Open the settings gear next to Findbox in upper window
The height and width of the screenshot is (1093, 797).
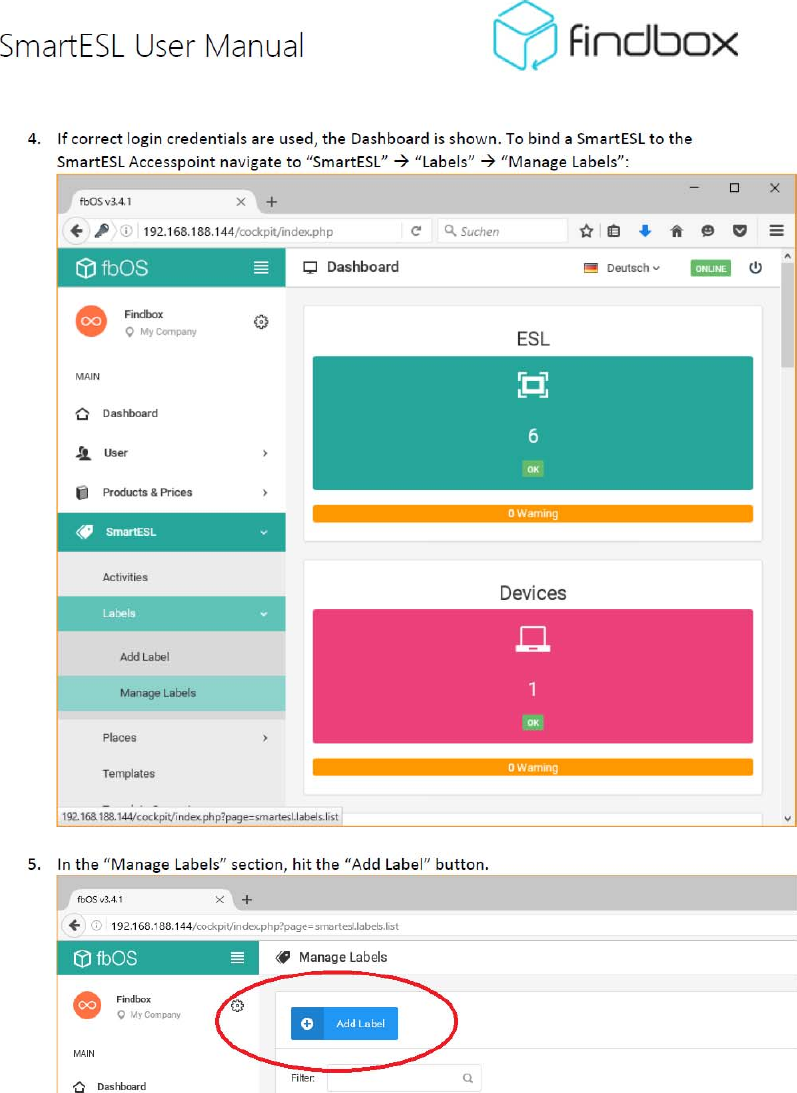(261, 321)
